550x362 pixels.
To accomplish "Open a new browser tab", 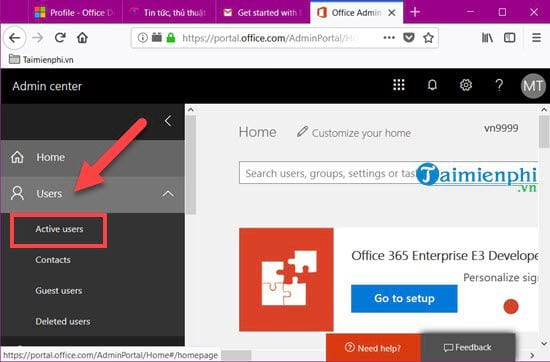I will click(x=415, y=12).
